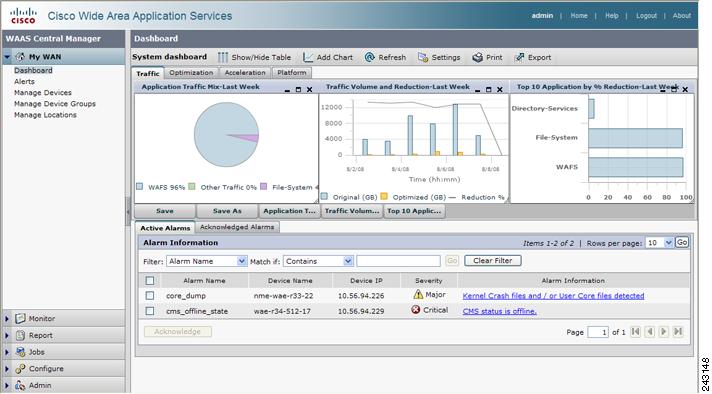Image resolution: width=712 pixels, height=394 pixels.
Task: Check the core_dump alarm checkbox
Action: click(150, 296)
